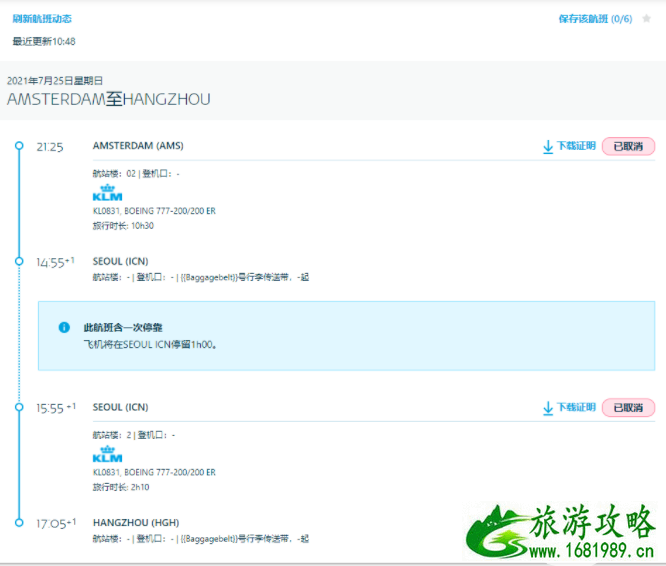The image size is (666, 566).
Task: Select timeline marker at 21:25
Action: 19,146
